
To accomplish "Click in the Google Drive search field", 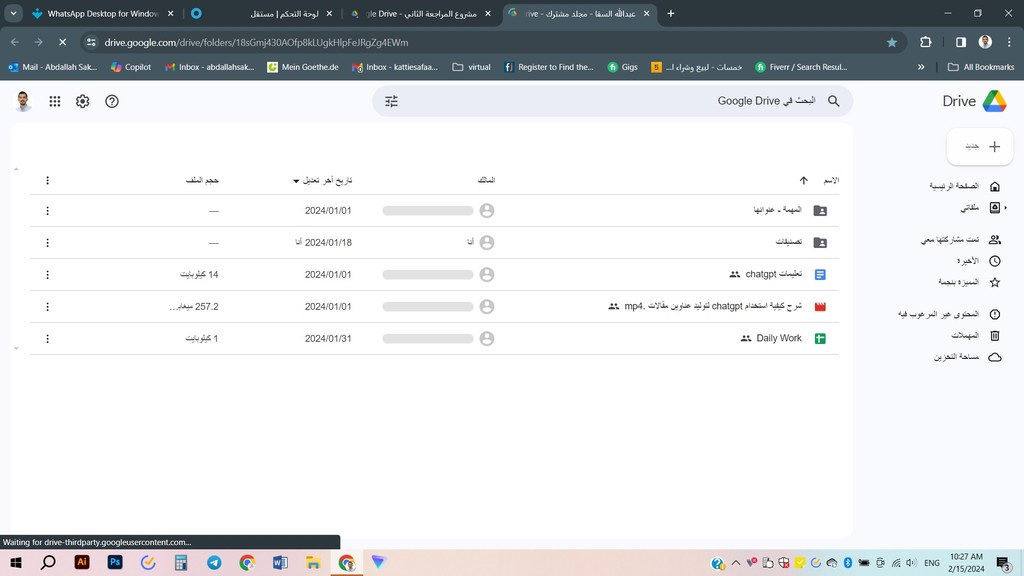I will (x=611, y=101).
